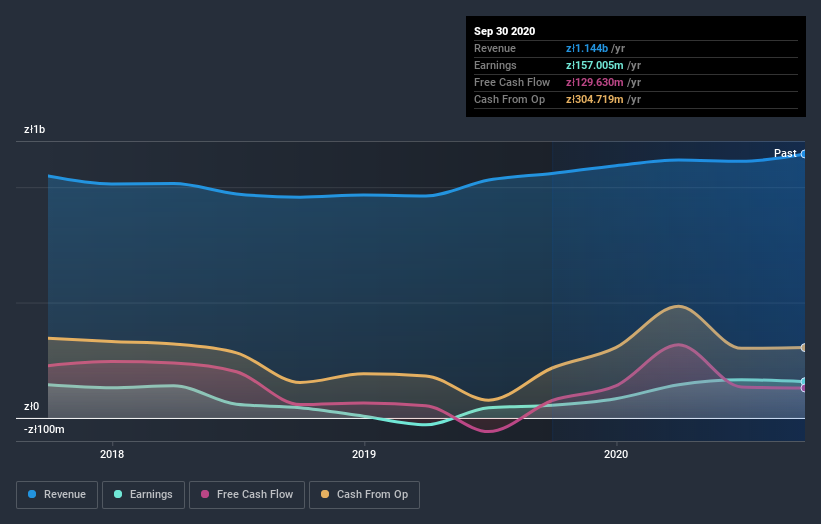Click the zł304.719m cash from op value
821x524 pixels.
pyautogui.click(x=594, y=99)
